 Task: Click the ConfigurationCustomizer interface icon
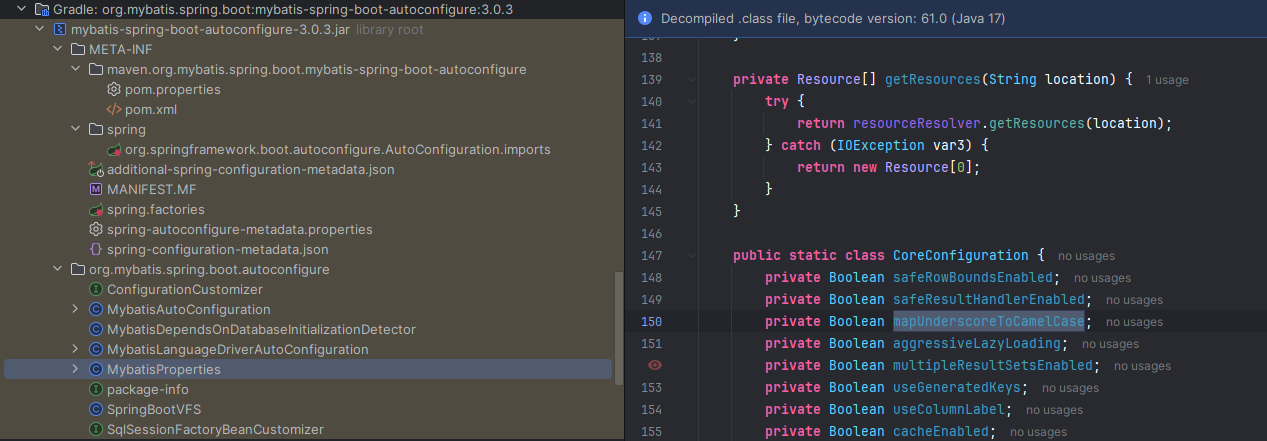pyautogui.click(x=96, y=289)
